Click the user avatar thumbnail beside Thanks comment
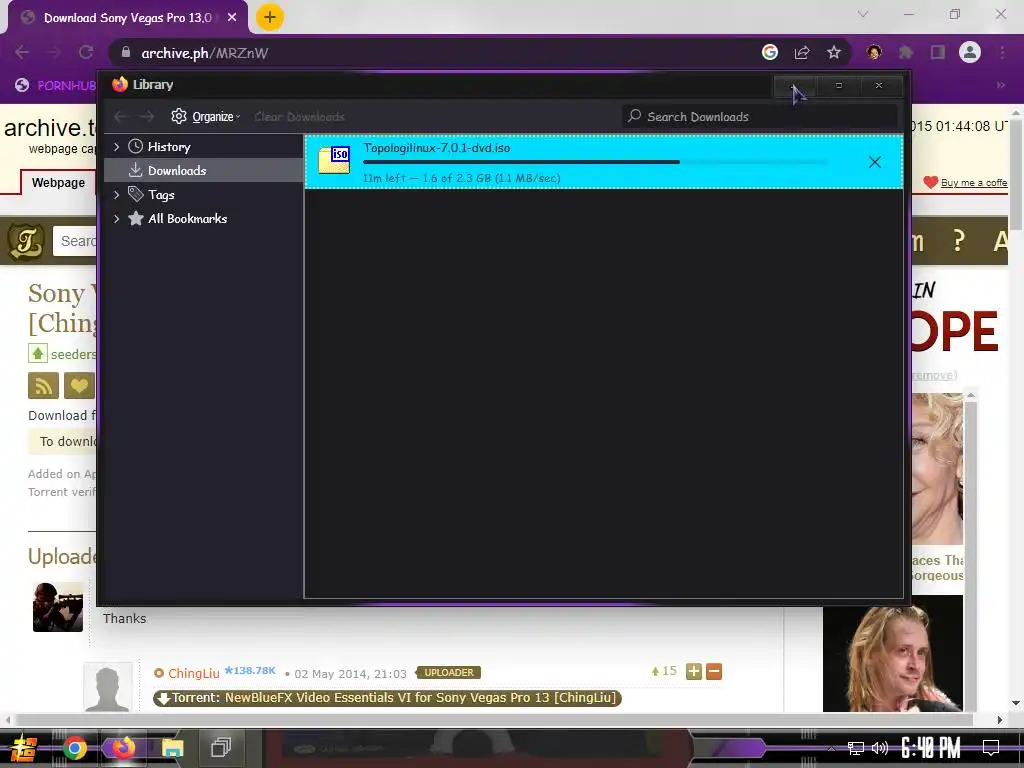This screenshot has width=1024, height=768. click(x=58, y=607)
